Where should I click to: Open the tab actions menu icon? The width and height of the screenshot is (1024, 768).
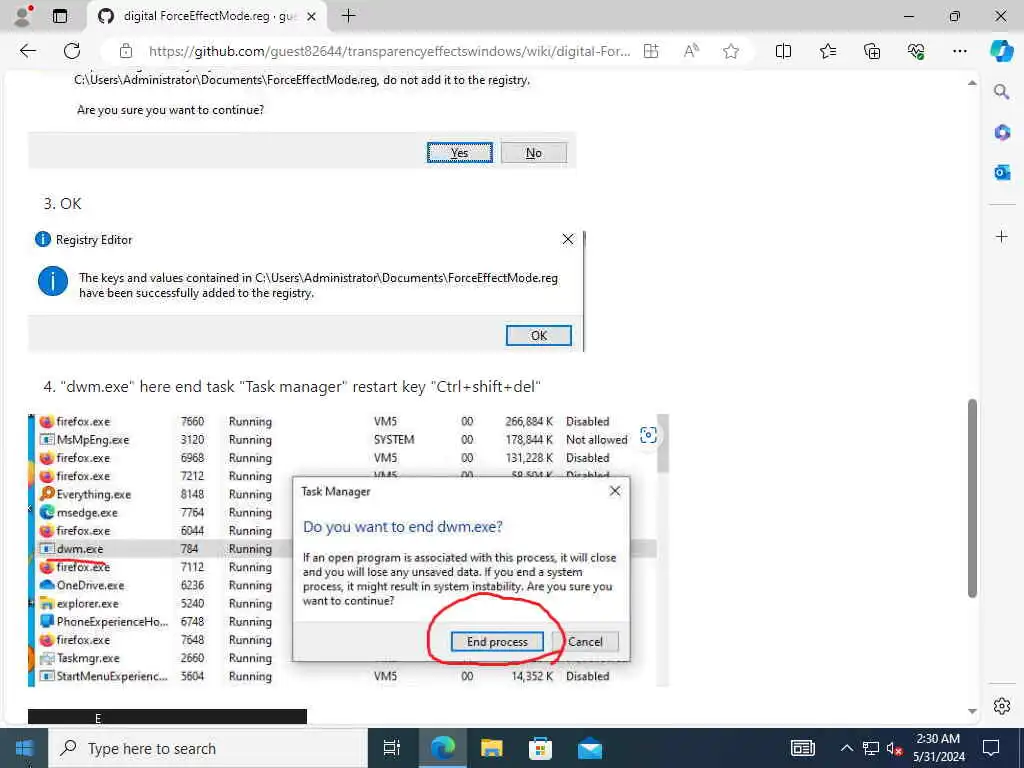tap(60, 16)
